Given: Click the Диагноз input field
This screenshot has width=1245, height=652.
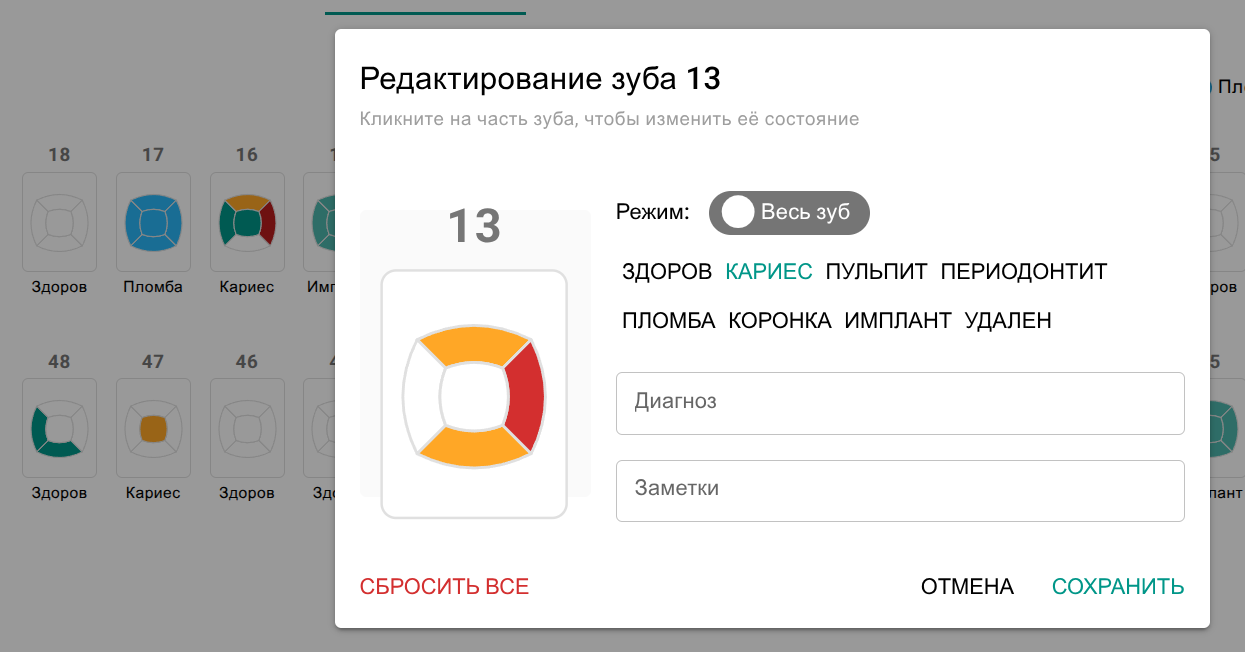Looking at the screenshot, I should (x=900, y=402).
